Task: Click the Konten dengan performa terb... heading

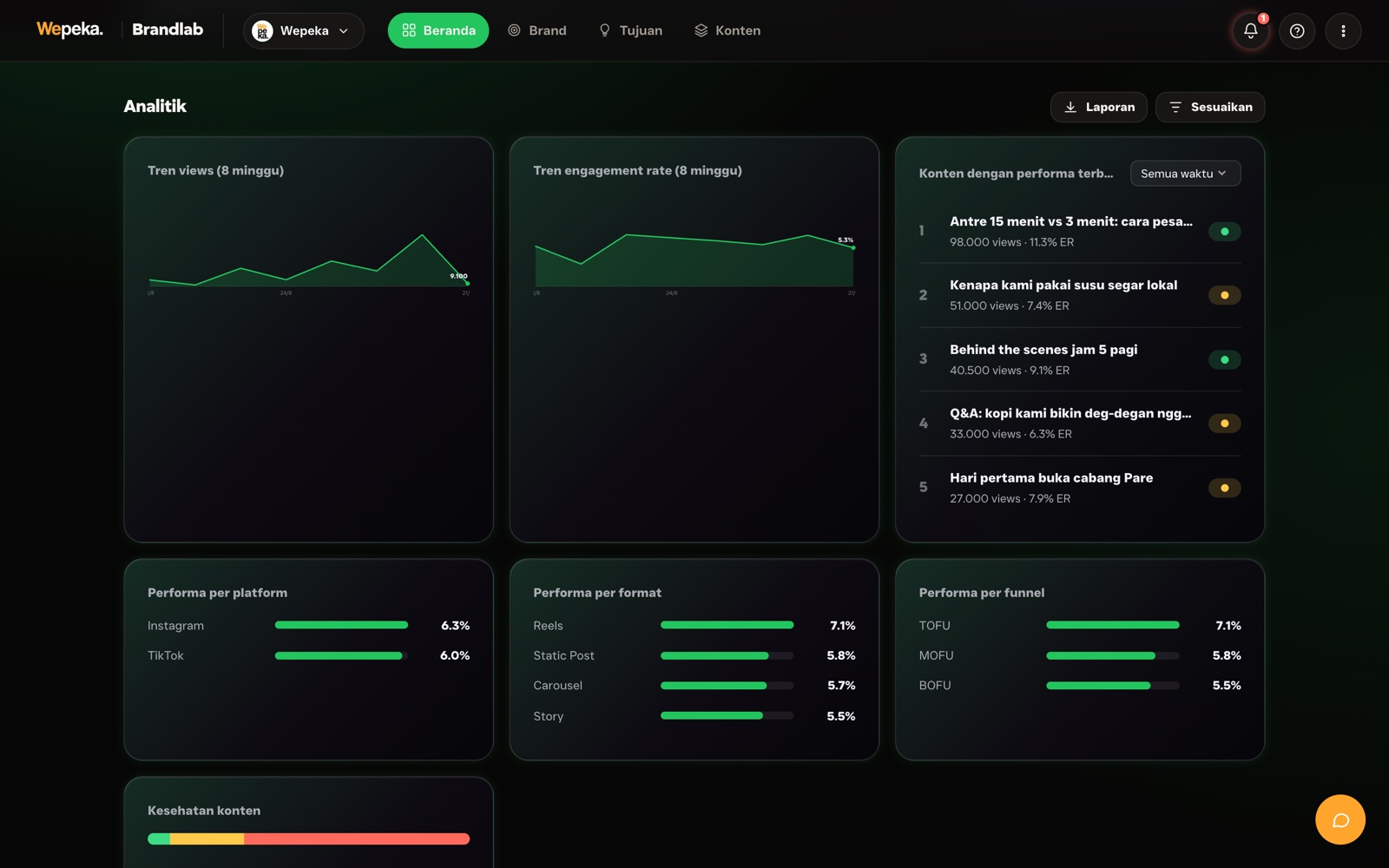Action: click(x=1016, y=174)
